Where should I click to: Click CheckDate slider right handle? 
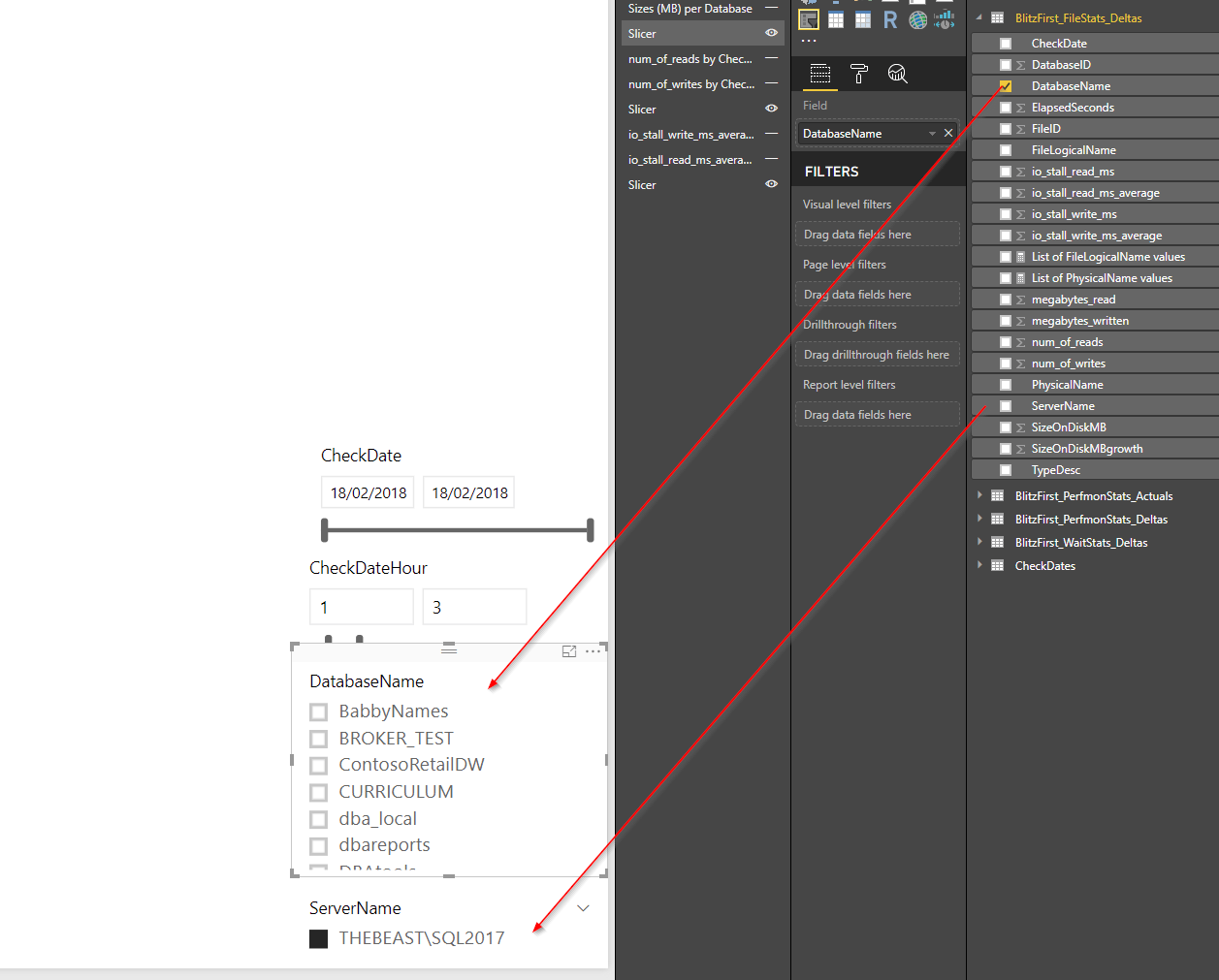point(590,529)
